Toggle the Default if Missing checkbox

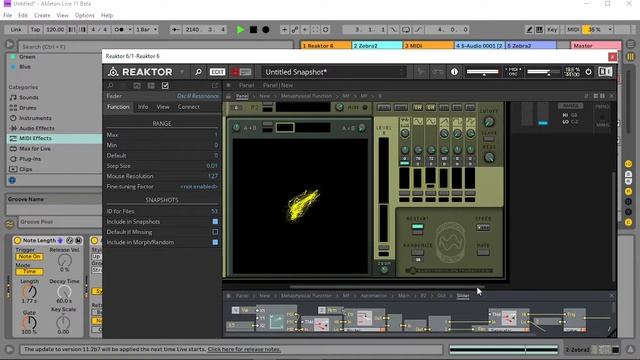tap(215, 232)
